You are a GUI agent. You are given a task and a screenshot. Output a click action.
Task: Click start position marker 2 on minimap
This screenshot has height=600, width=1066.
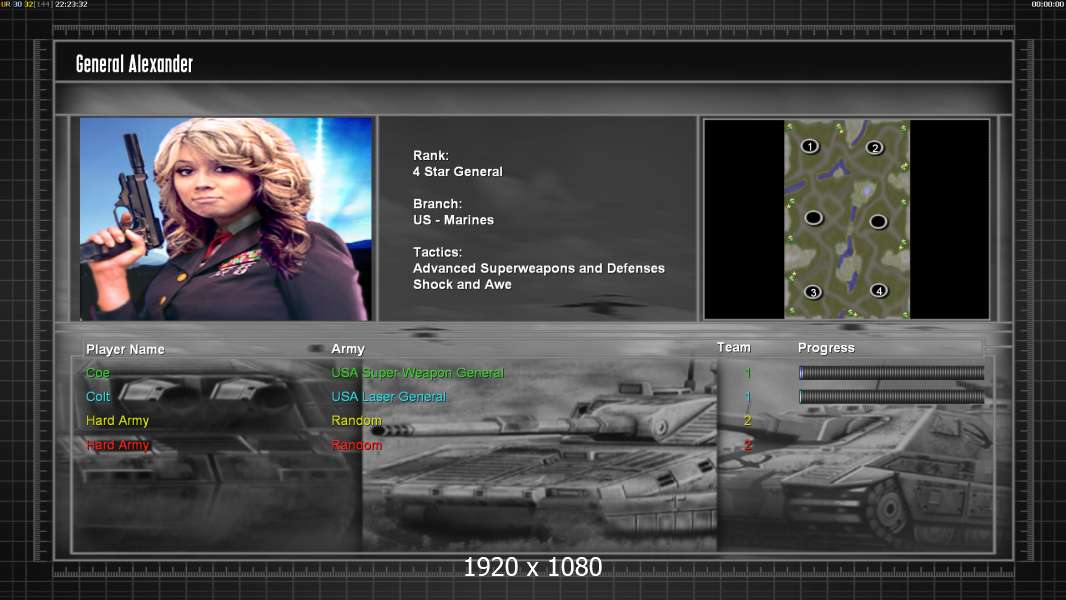(x=874, y=147)
